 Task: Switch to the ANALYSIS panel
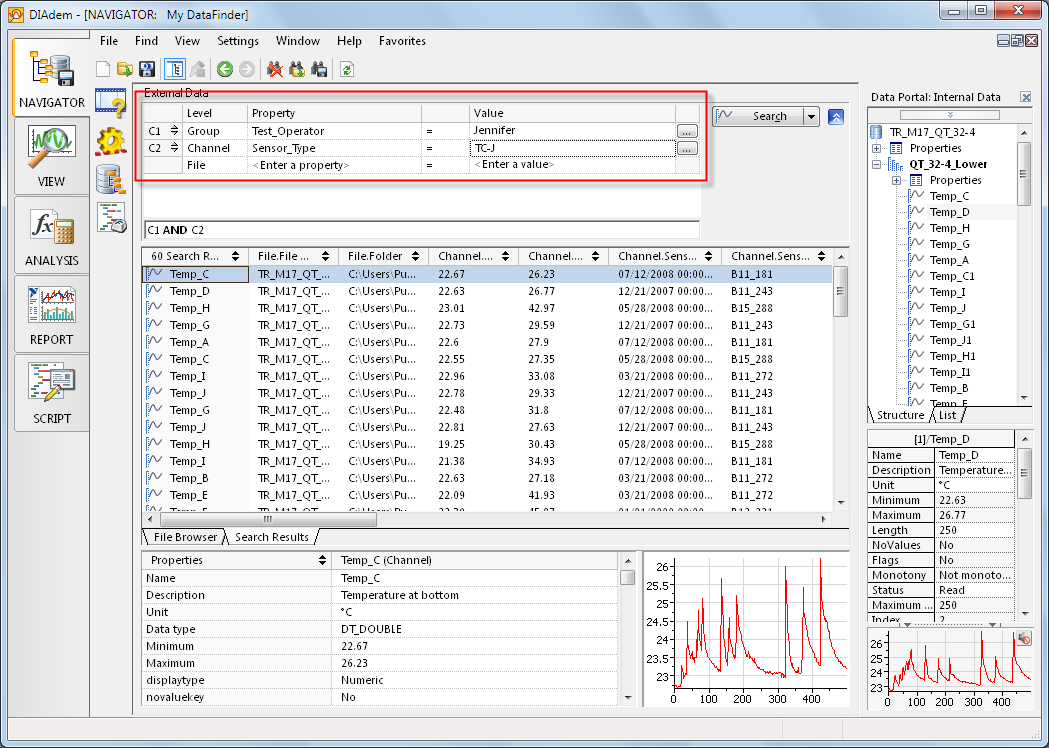pyautogui.click(x=51, y=234)
